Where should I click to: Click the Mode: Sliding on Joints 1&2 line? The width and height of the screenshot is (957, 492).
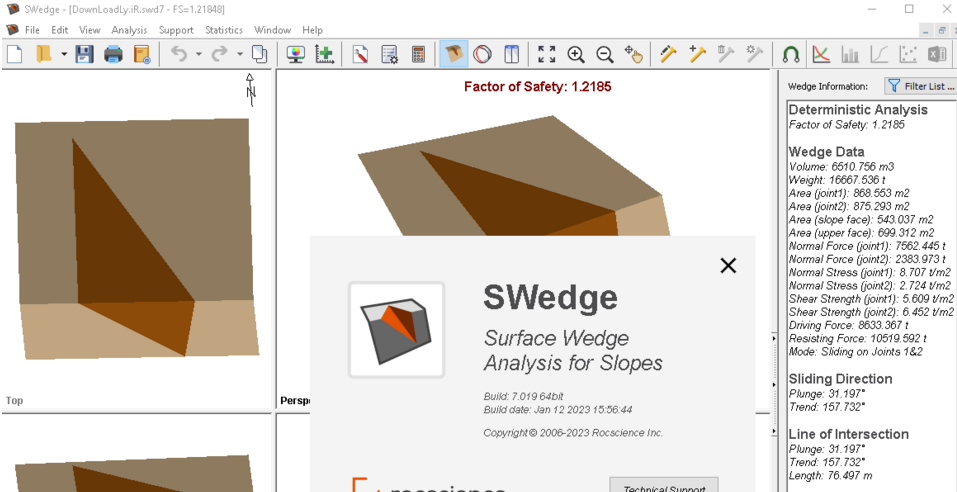click(x=856, y=352)
